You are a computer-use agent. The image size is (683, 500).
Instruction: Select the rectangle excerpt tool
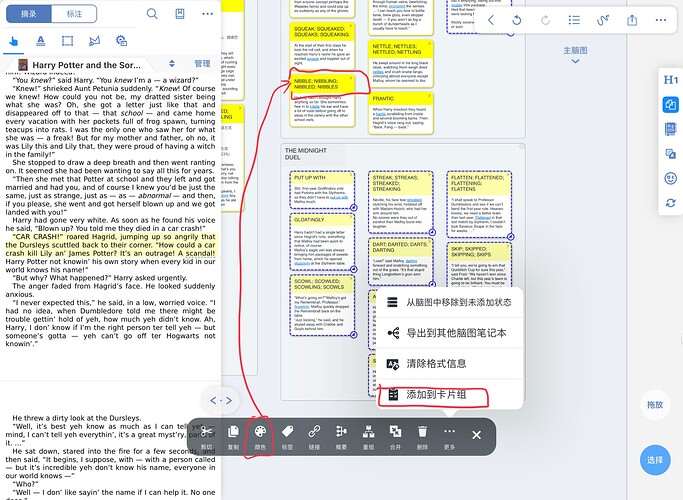pyautogui.click(x=68, y=41)
